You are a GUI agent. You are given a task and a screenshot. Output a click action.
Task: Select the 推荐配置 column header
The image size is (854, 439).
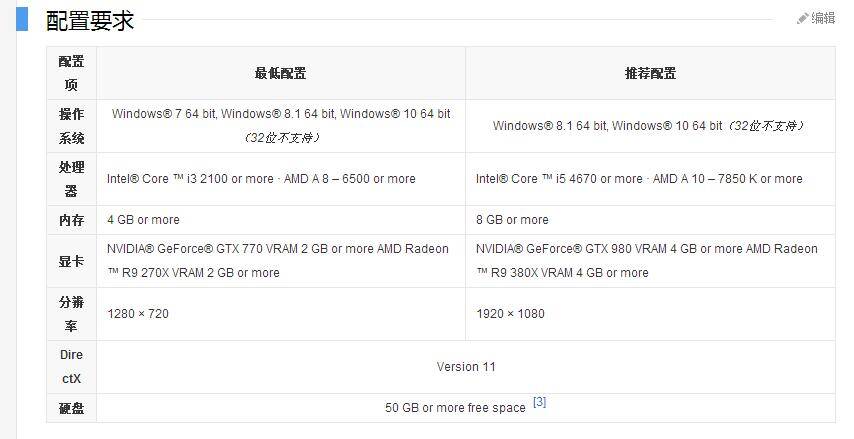(x=650, y=73)
